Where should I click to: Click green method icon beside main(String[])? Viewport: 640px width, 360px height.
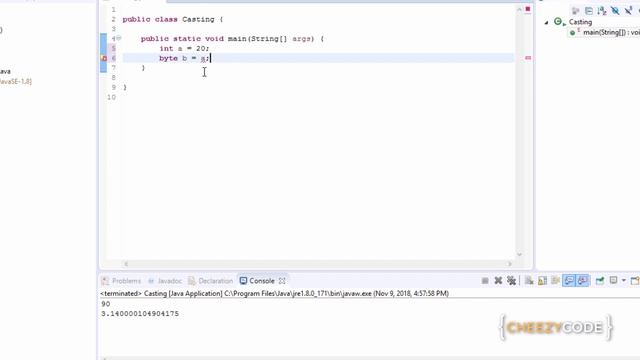[573, 33]
